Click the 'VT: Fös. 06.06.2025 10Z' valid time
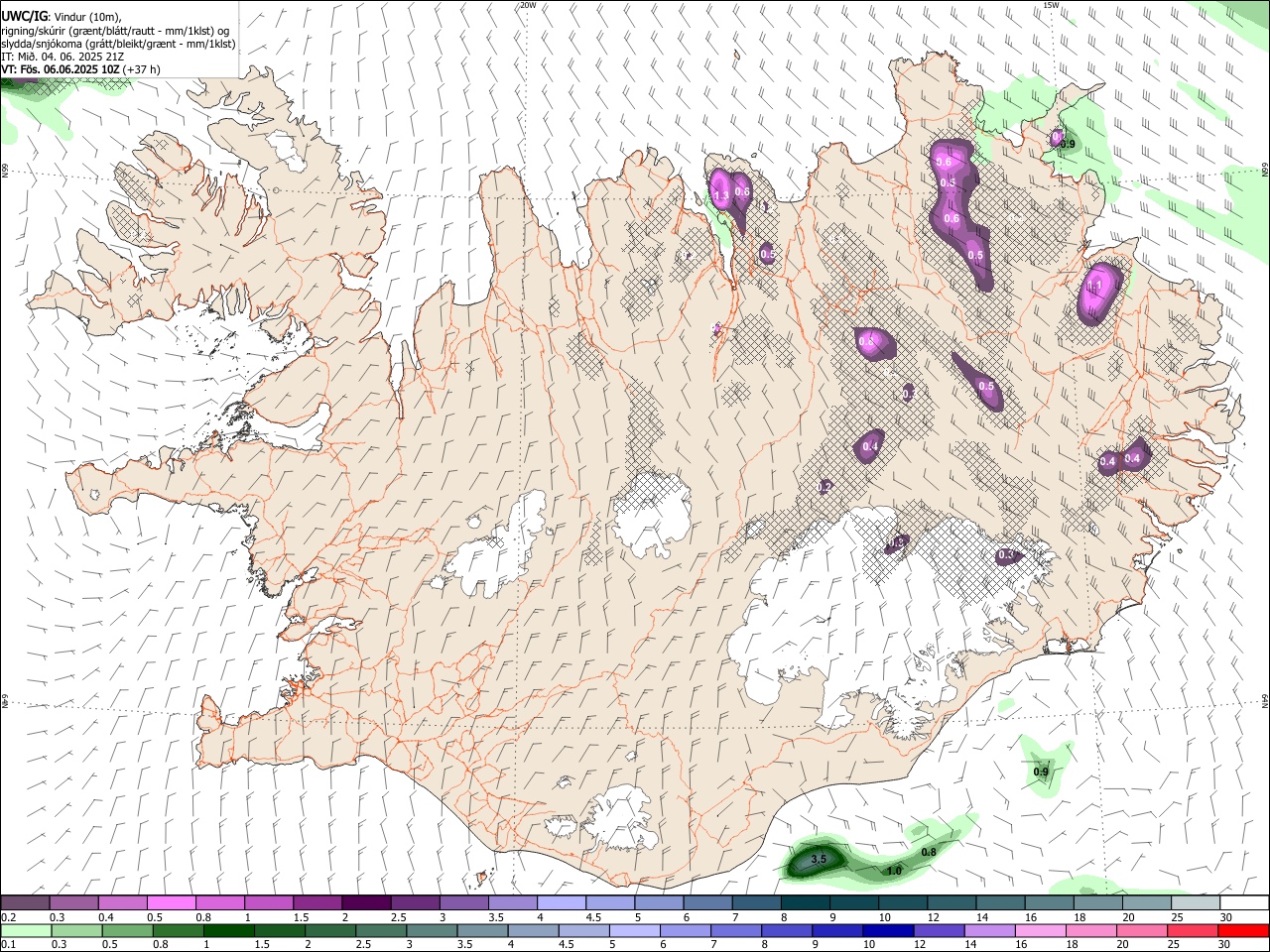The width and height of the screenshot is (1270, 952). 62,70
